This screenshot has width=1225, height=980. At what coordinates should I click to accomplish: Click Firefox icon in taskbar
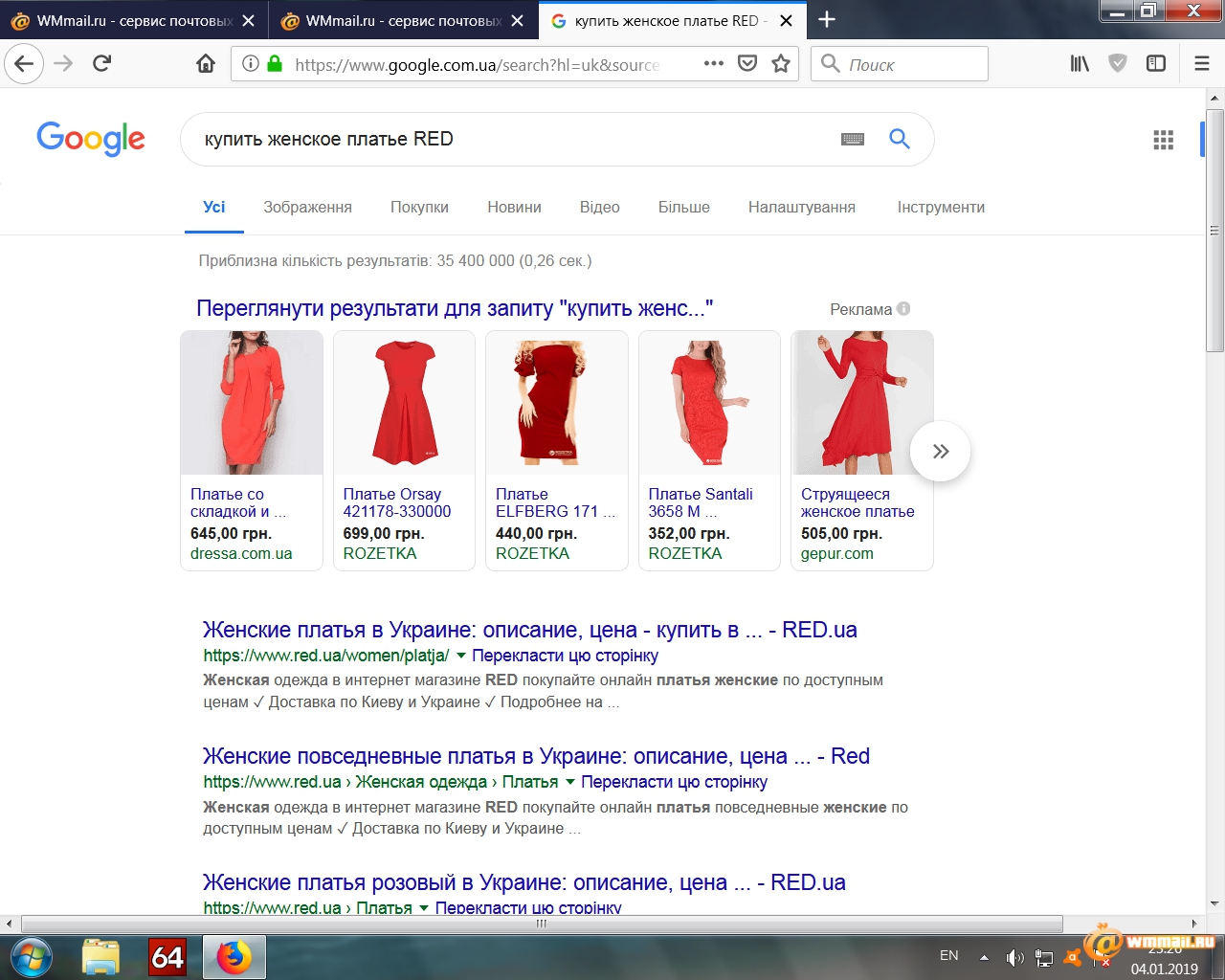234,957
